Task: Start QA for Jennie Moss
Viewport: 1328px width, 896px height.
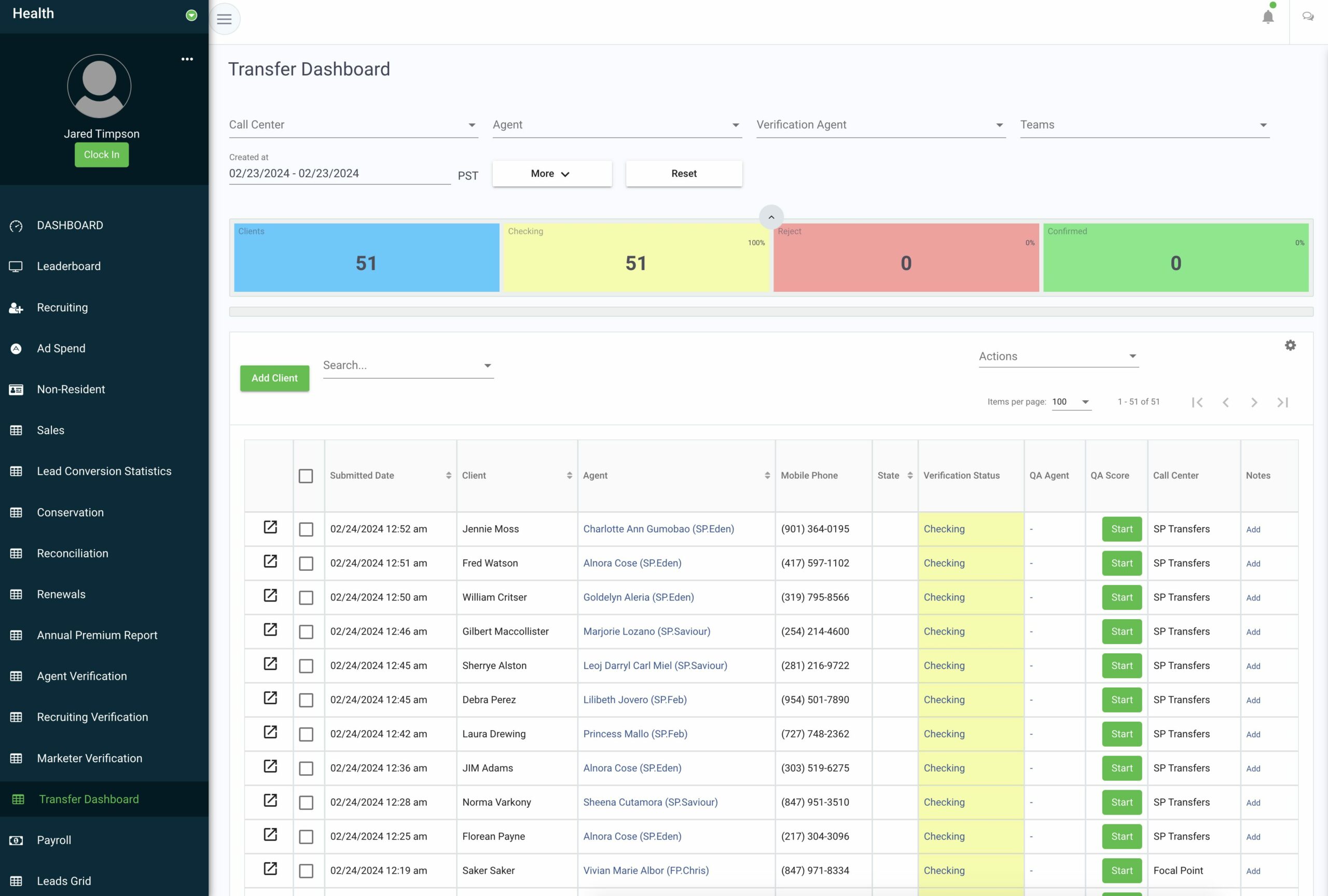Action: 1122,529
